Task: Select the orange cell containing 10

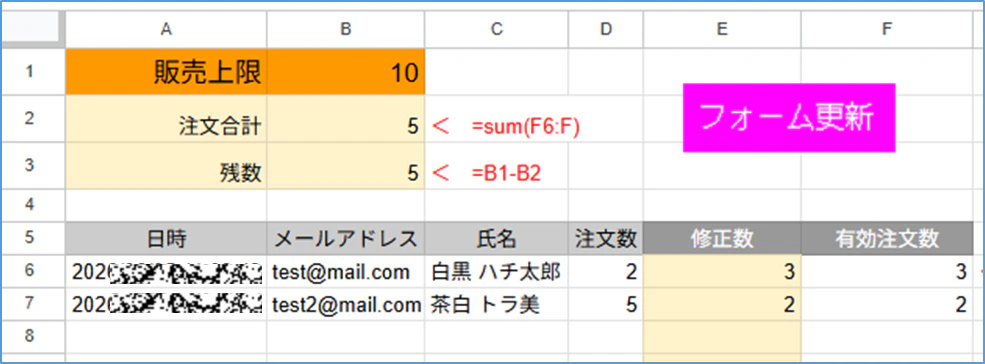Action: pyautogui.click(x=346, y=72)
